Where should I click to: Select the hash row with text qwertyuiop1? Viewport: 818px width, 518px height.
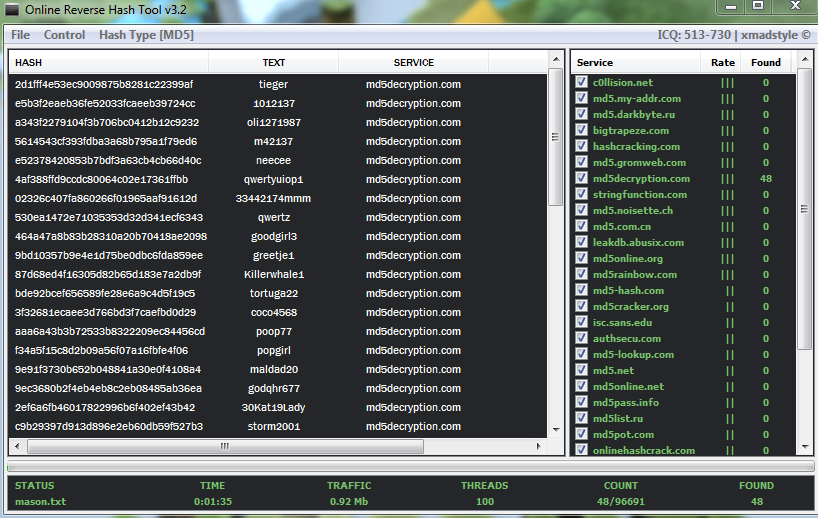point(273,180)
